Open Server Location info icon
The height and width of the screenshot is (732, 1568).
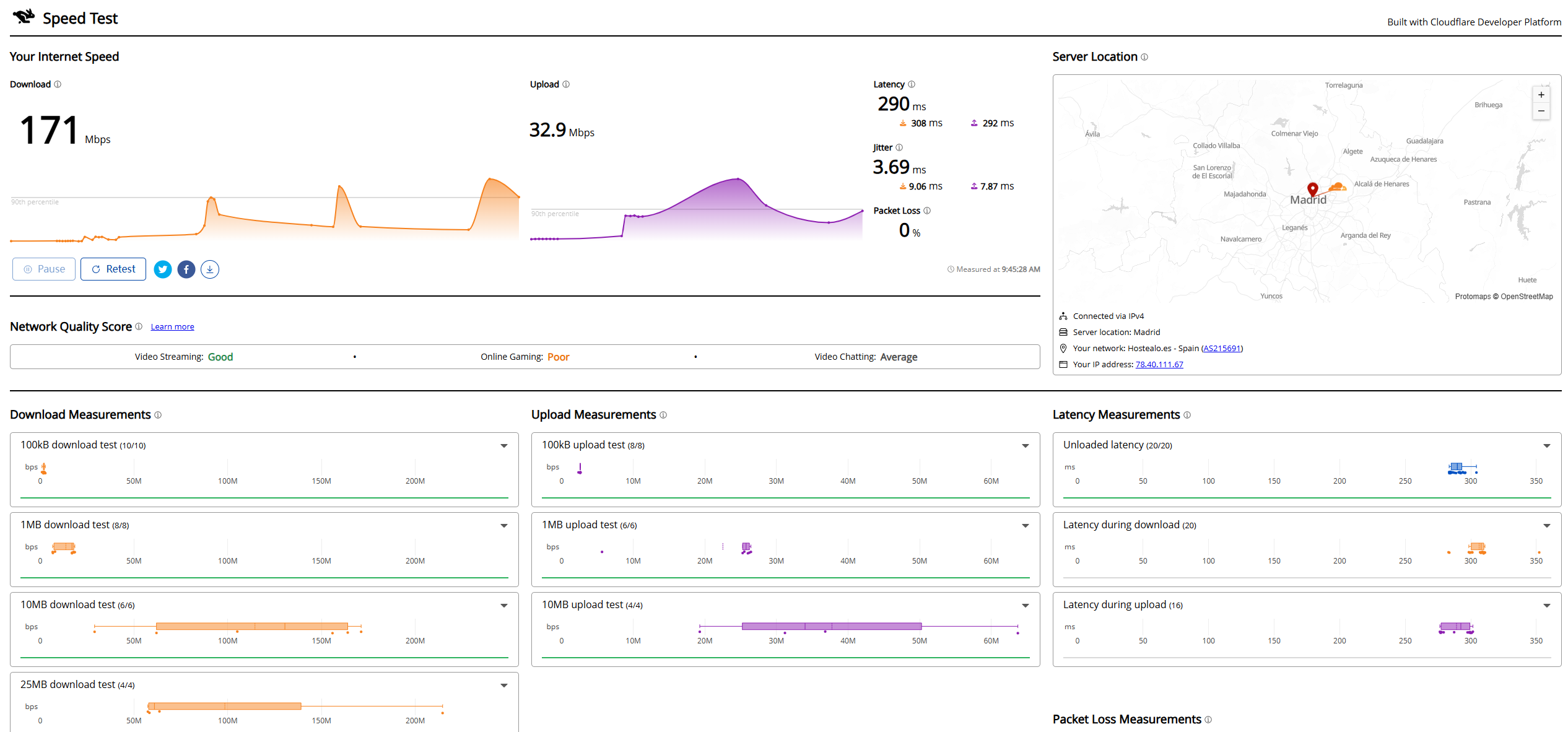(x=1144, y=57)
